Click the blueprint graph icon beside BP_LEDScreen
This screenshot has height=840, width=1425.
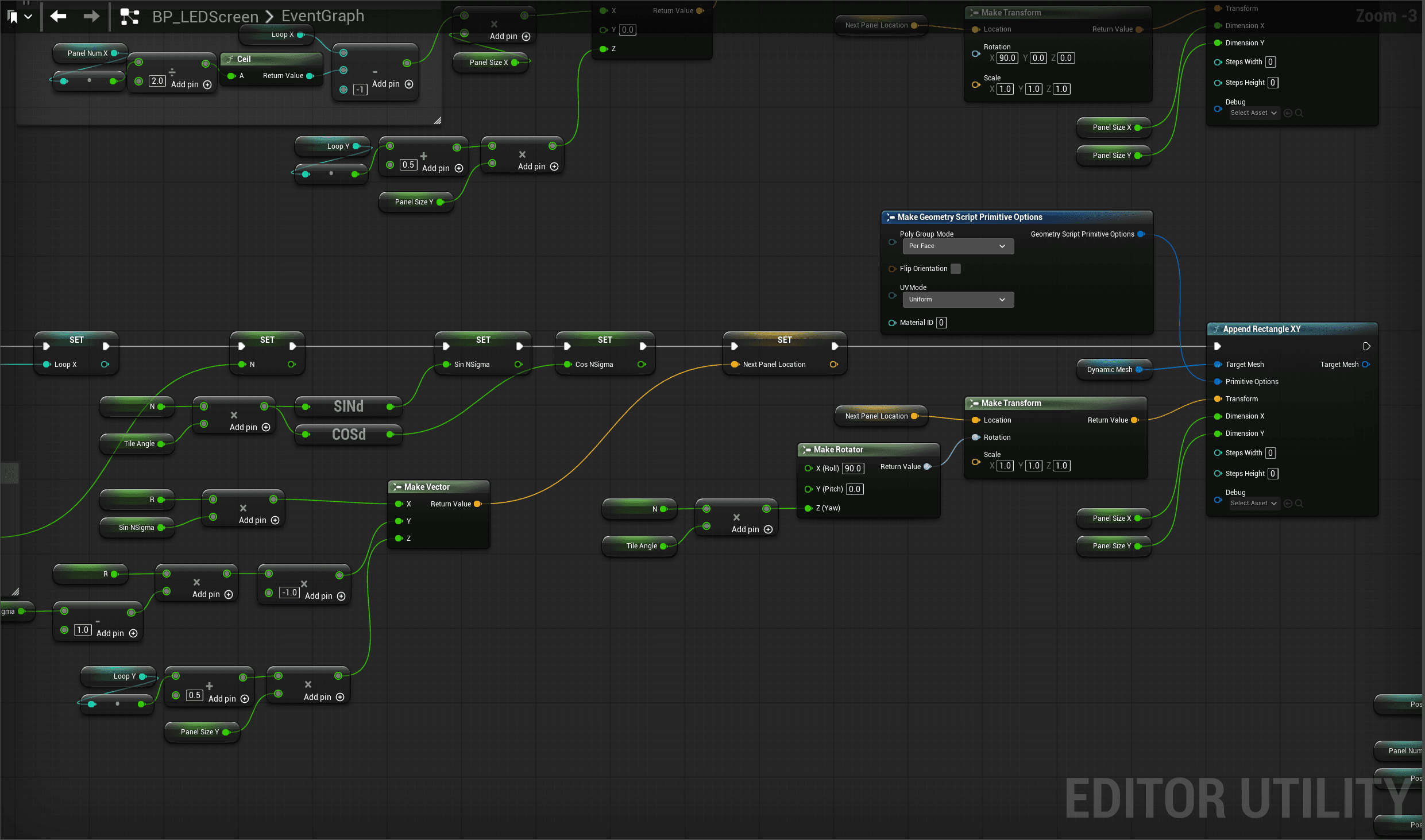[x=130, y=17]
